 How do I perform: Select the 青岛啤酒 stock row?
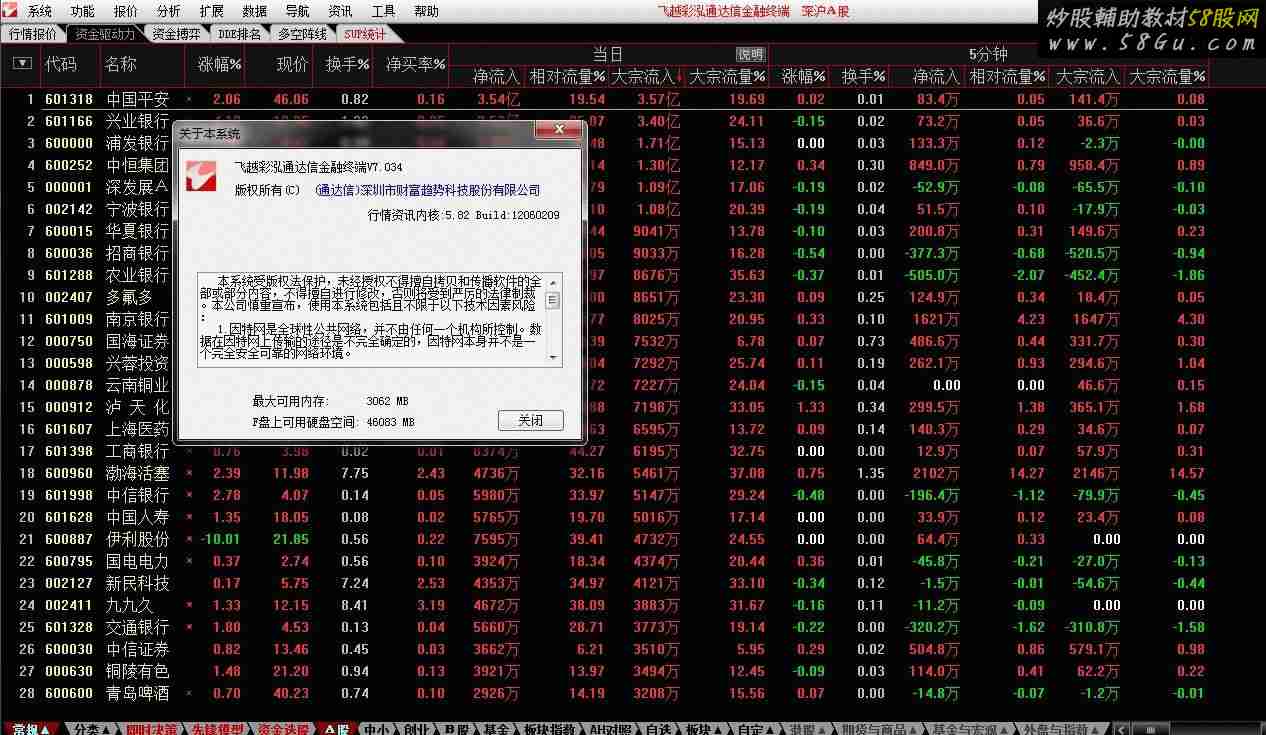604,693
